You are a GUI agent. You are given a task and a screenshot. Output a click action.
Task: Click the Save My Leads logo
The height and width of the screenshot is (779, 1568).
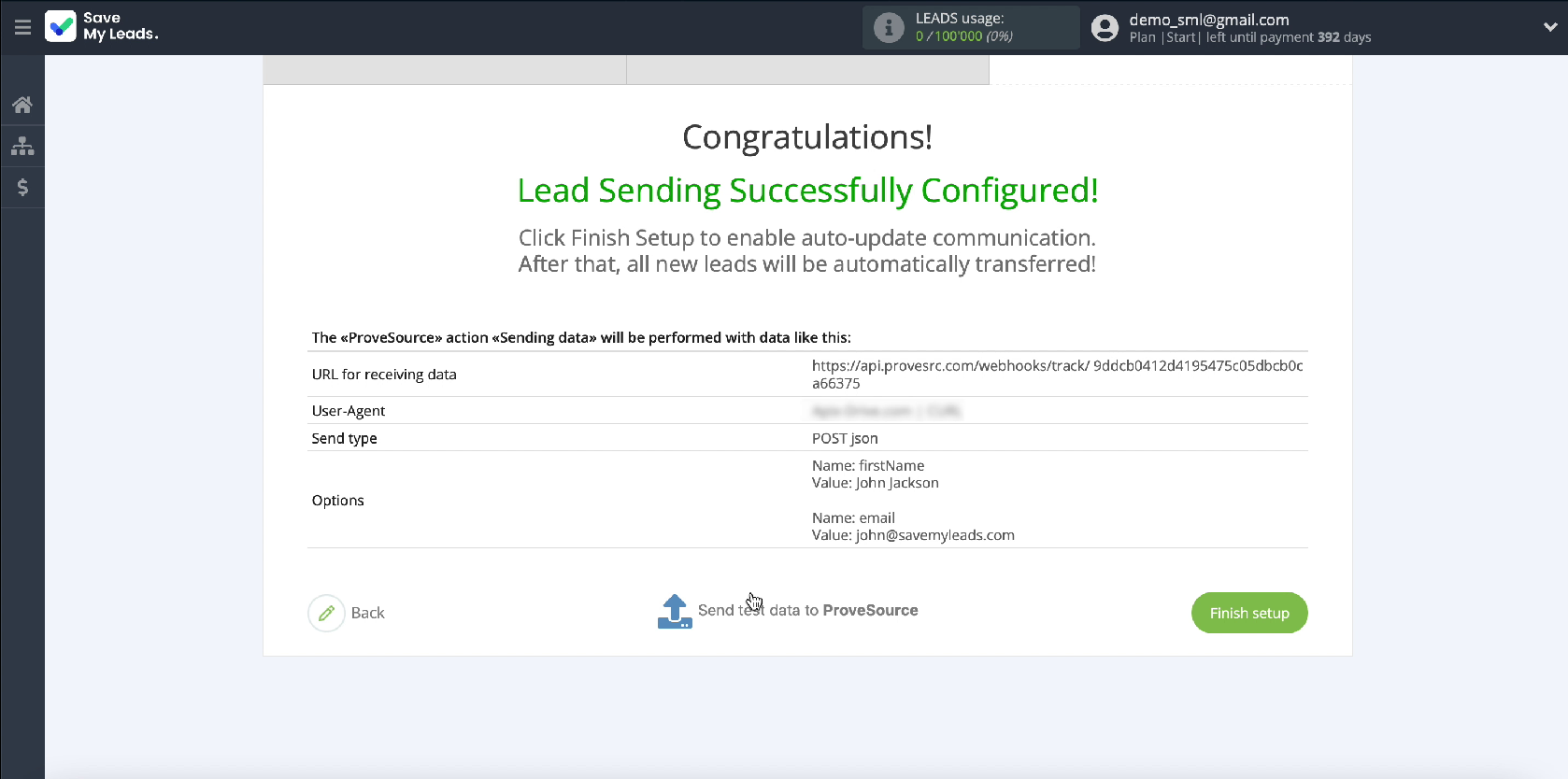click(102, 26)
